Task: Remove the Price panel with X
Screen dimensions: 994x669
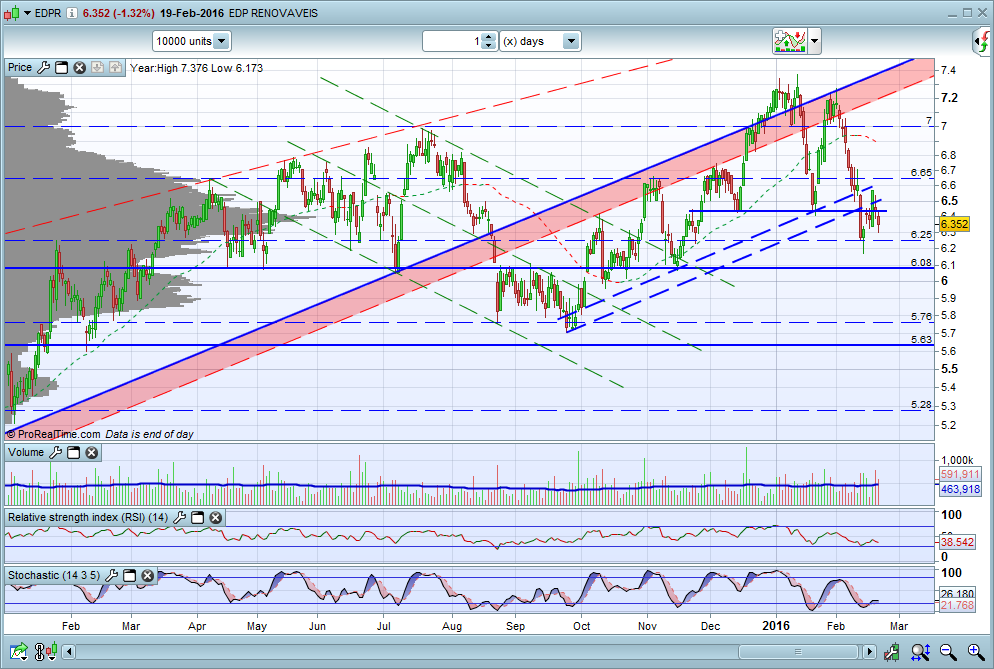Action: tap(79, 67)
